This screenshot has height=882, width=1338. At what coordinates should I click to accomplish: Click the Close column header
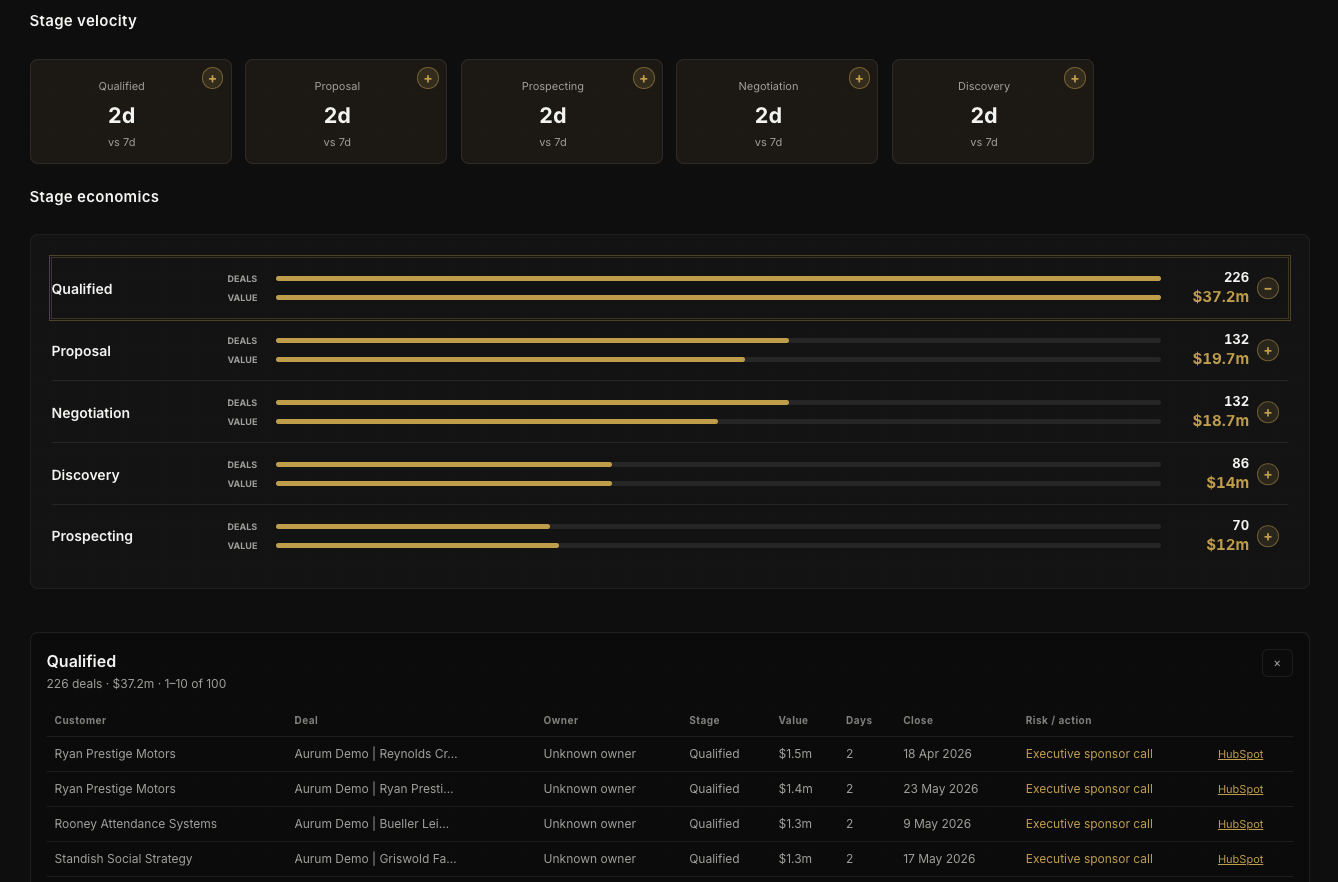(x=918, y=720)
